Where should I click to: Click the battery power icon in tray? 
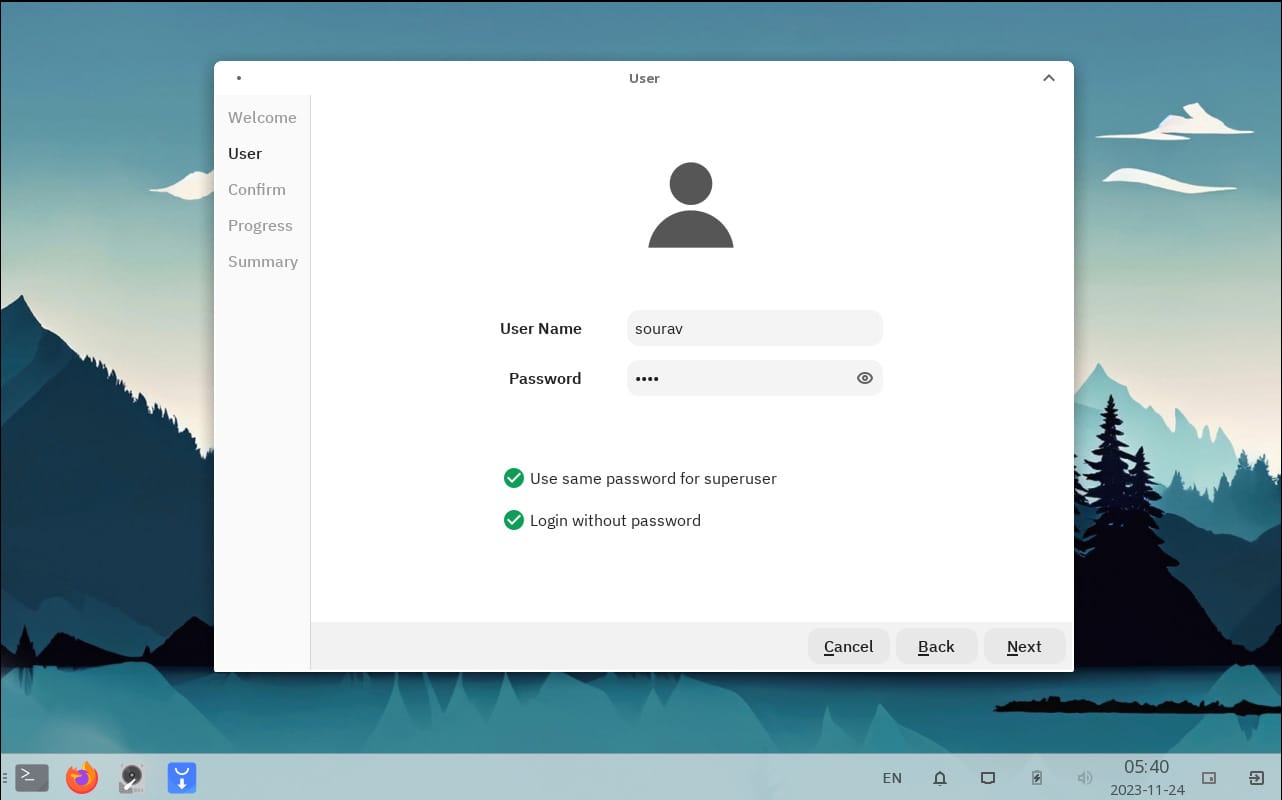[x=1037, y=778]
